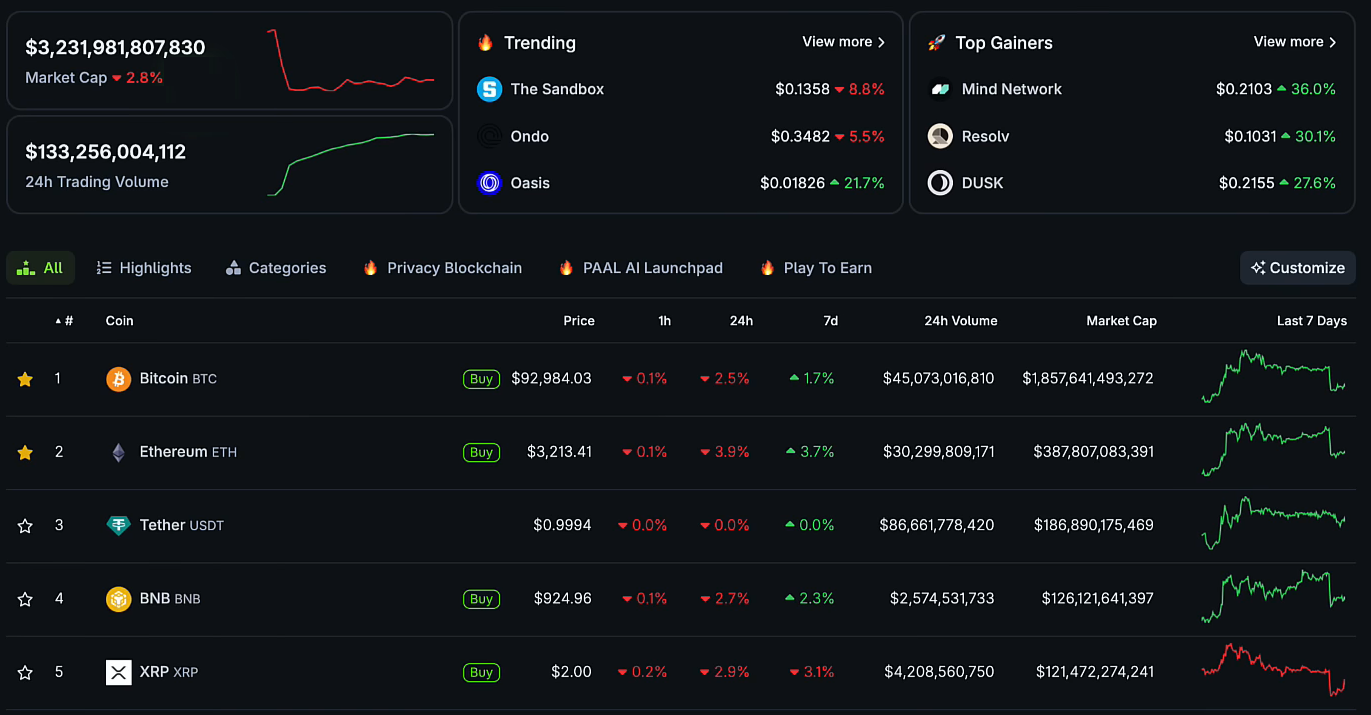Sort table by rank number column

tap(65, 321)
